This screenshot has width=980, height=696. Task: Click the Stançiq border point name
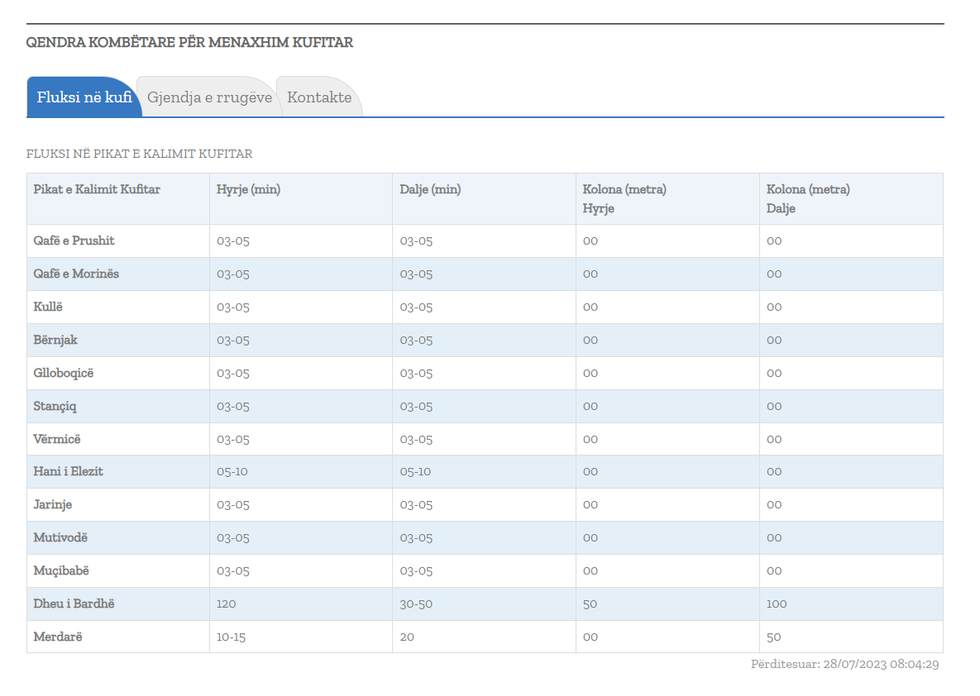(55, 406)
